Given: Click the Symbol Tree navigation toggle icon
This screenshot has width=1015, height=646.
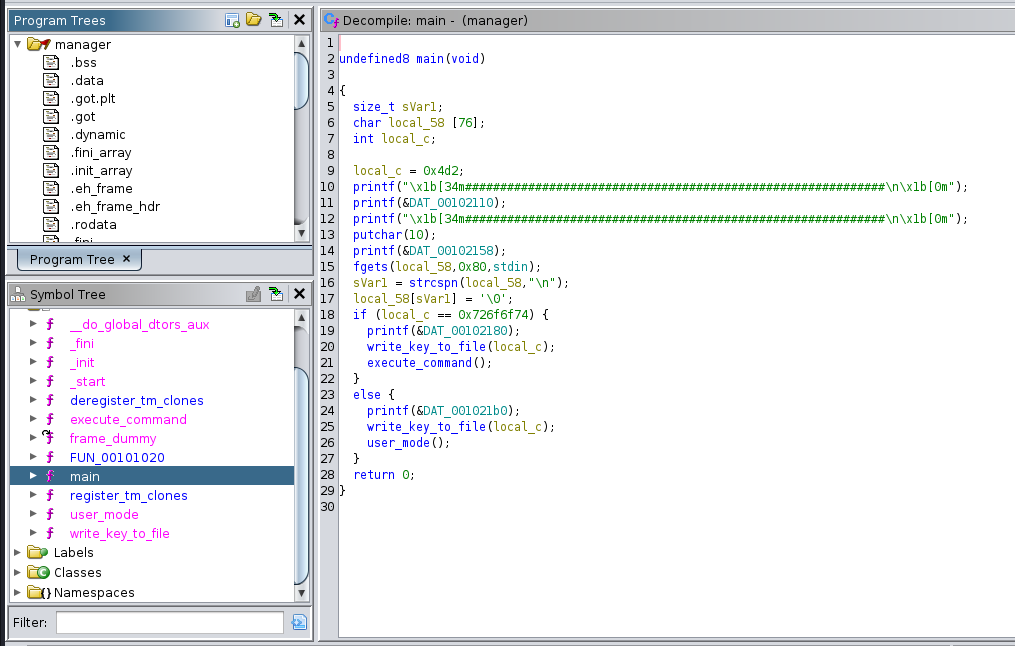Looking at the screenshot, I should pyautogui.click(x=276, y=295).
